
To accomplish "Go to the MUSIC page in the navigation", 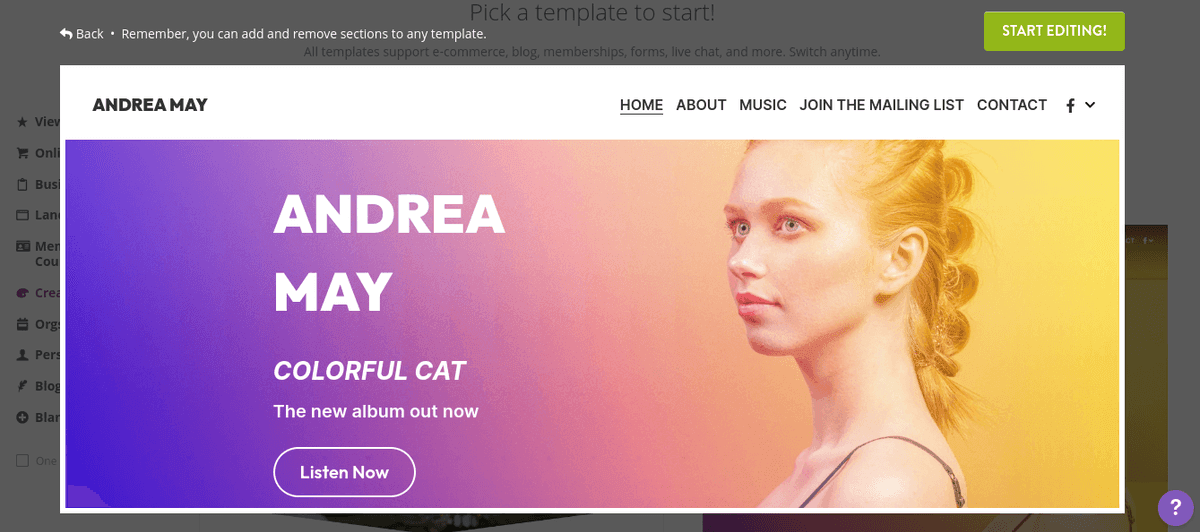I will point(763,105).
